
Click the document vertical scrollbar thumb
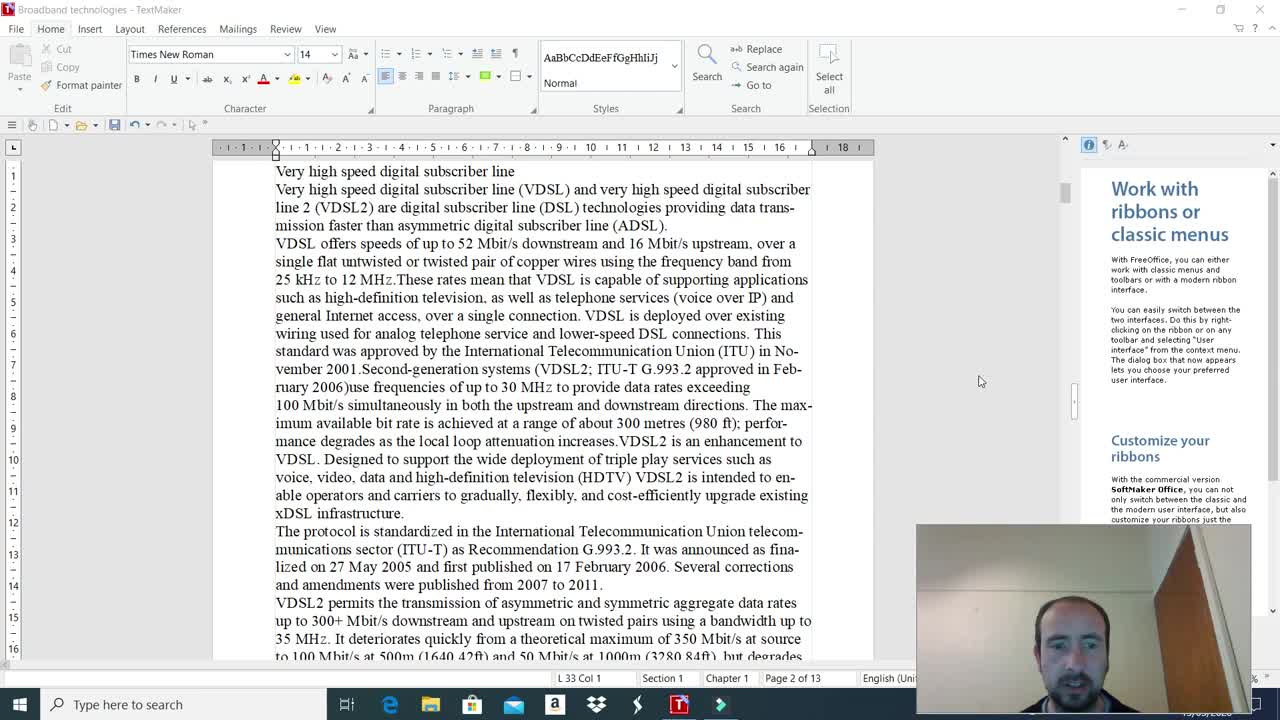[x=1066, y=192]
